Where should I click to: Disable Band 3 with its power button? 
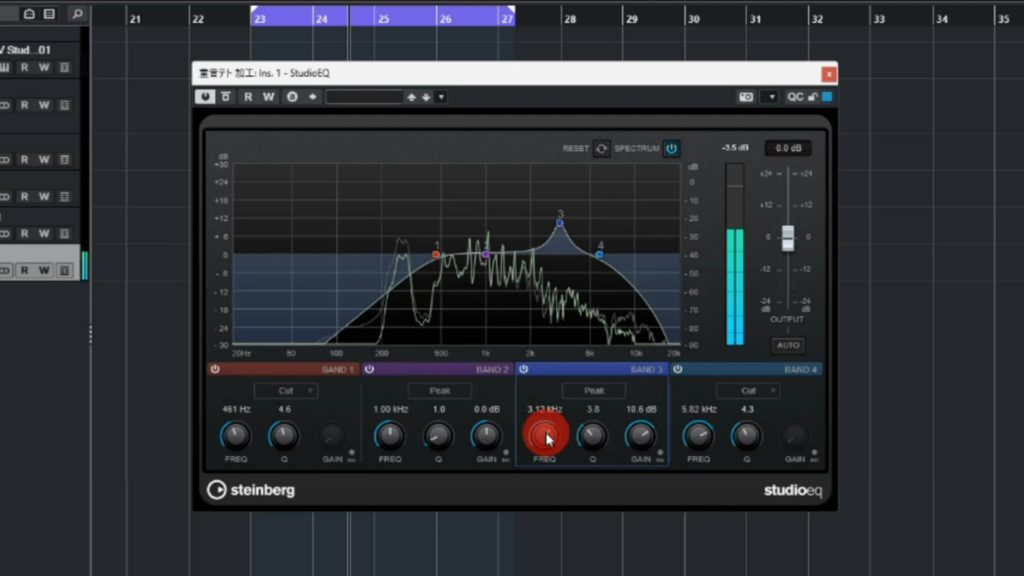(523, 369)
